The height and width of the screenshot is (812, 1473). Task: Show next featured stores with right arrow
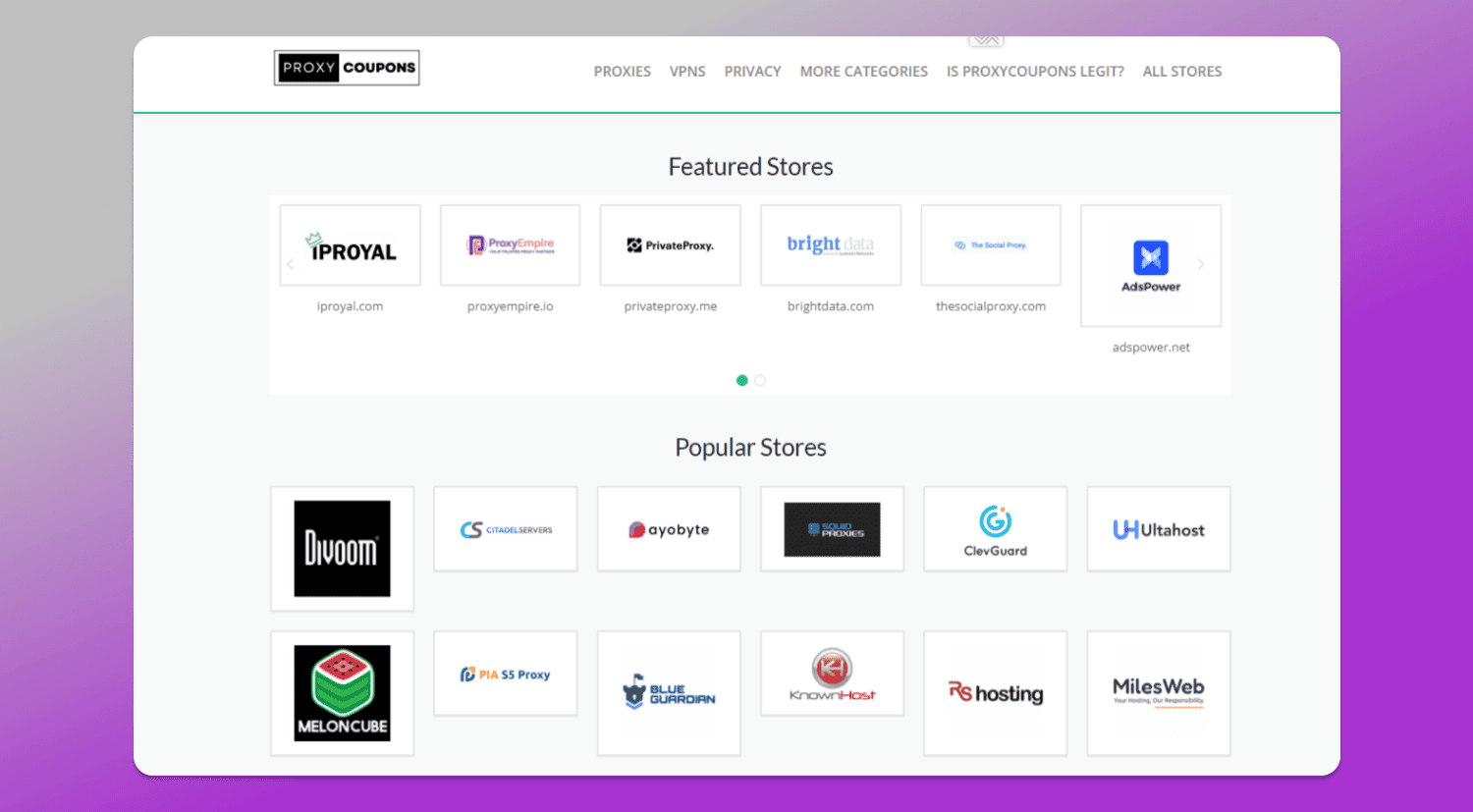(x=1201, y=264)
